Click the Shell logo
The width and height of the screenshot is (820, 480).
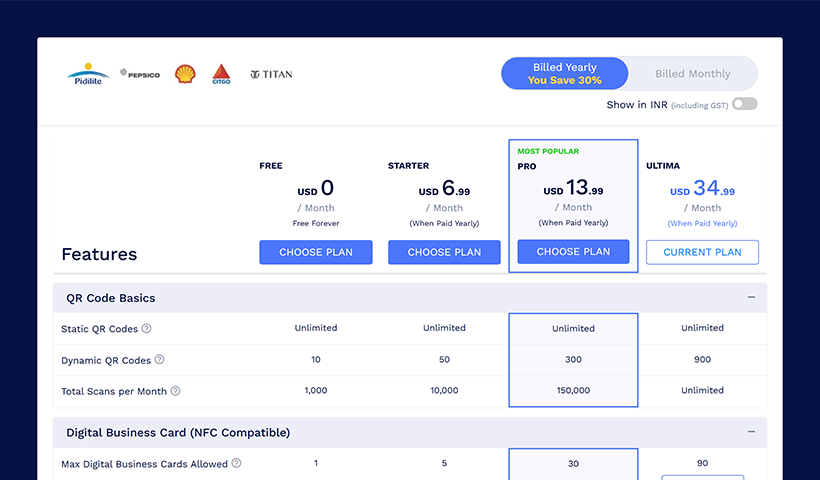pyautogui.click(x=185, y=74)
